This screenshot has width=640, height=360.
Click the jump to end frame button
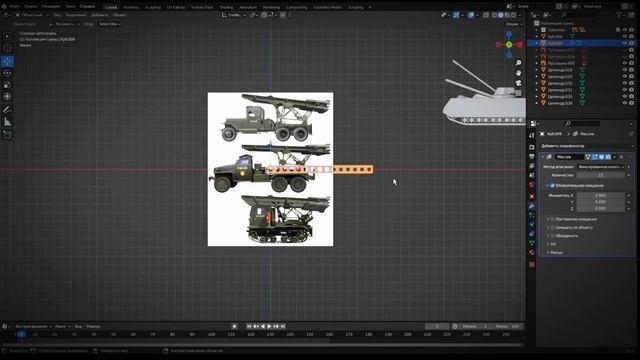point(283,327)
